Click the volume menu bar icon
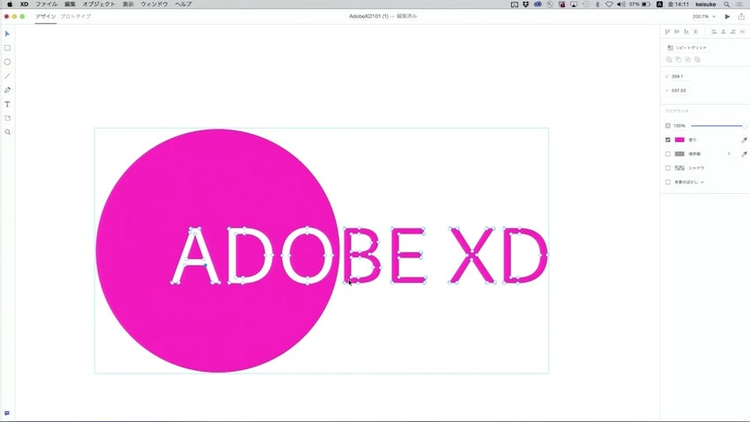750x422 pixels. pyautogui.click(x=621, y=4)
